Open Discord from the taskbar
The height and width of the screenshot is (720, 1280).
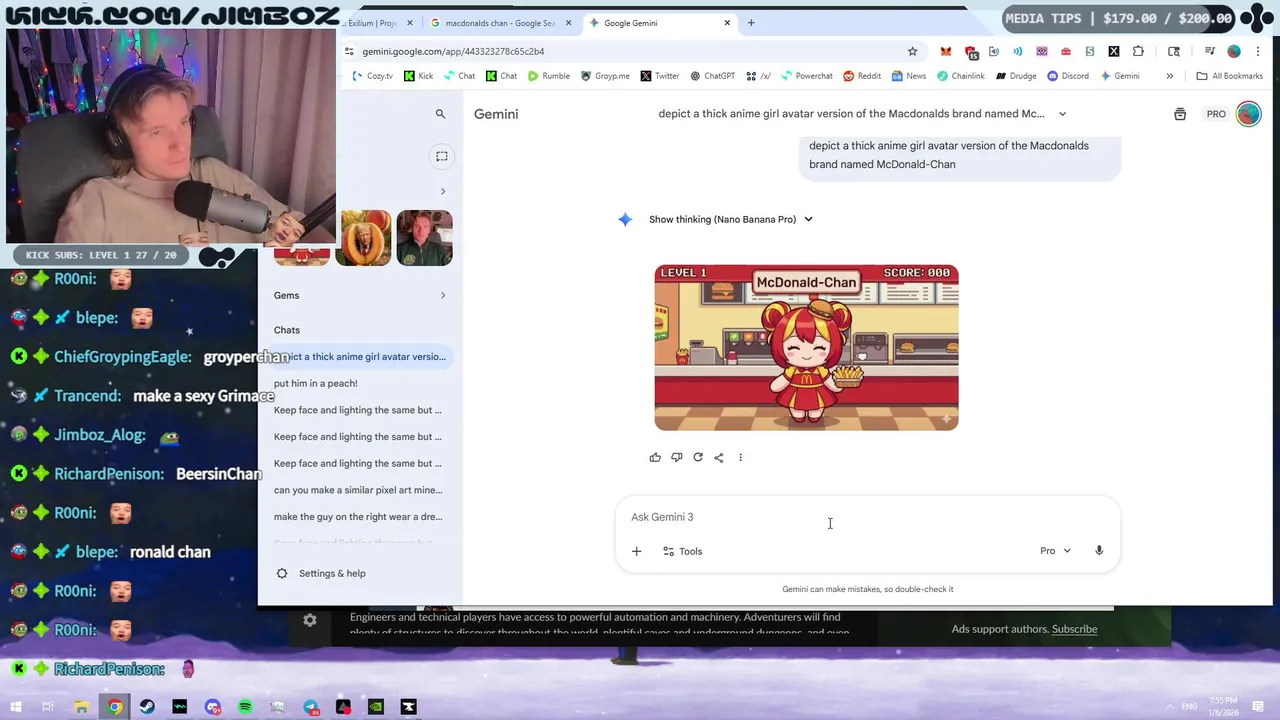[213, 707]
